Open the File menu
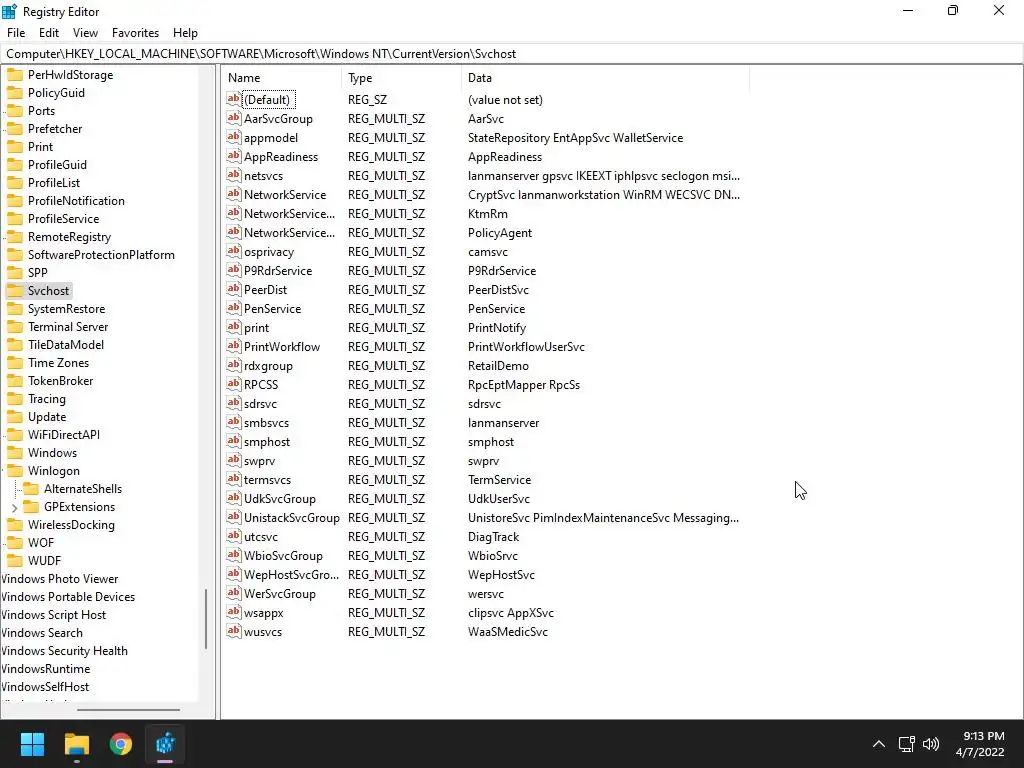This screenshot has width=1024, height=768. pyautogui.click(x=16, y=33)
